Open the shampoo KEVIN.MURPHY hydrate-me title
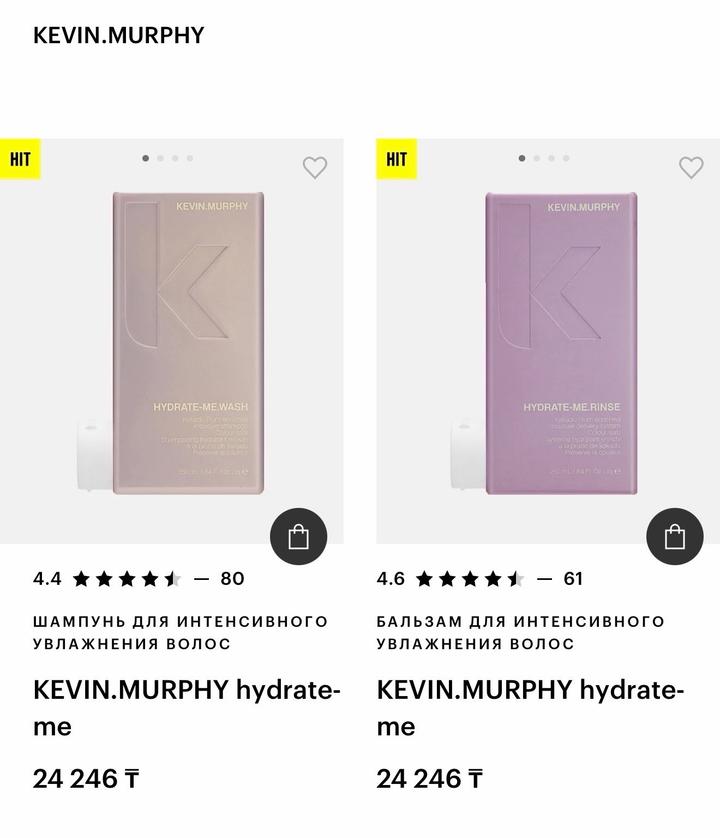The image size is (720, 838). point(187,708)
